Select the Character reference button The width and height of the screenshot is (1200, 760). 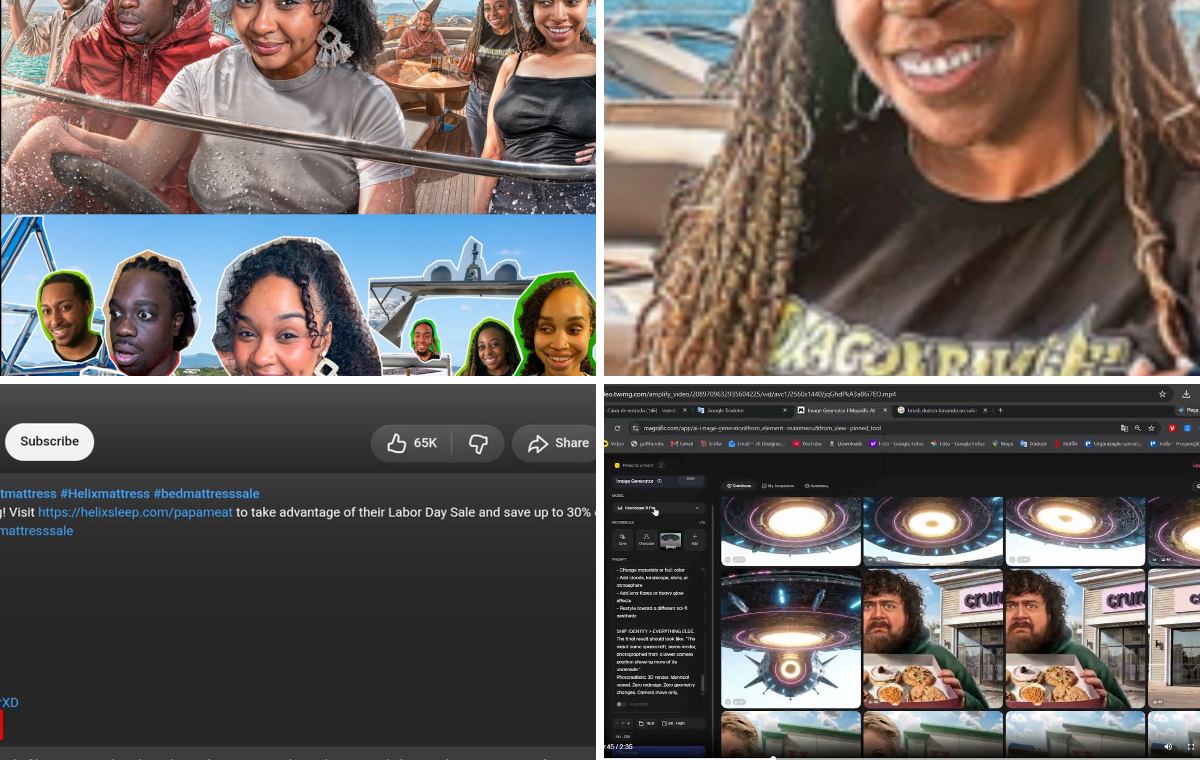pyautogui.click(x=646, y=538)
